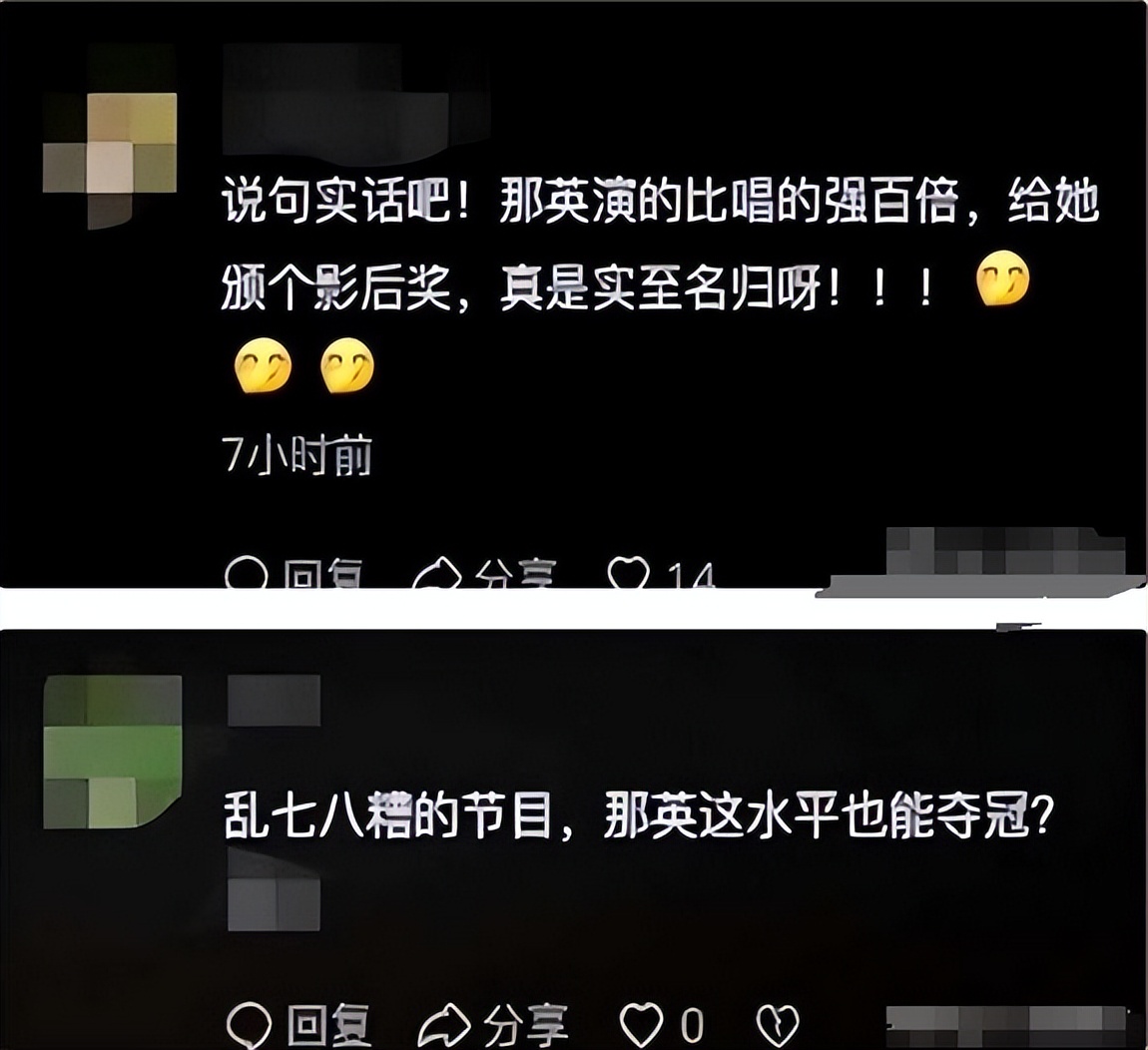Tap the share arrow icon under the 乱七八糟 comment
The image size is (1148, 1050).
(444, 1025)
